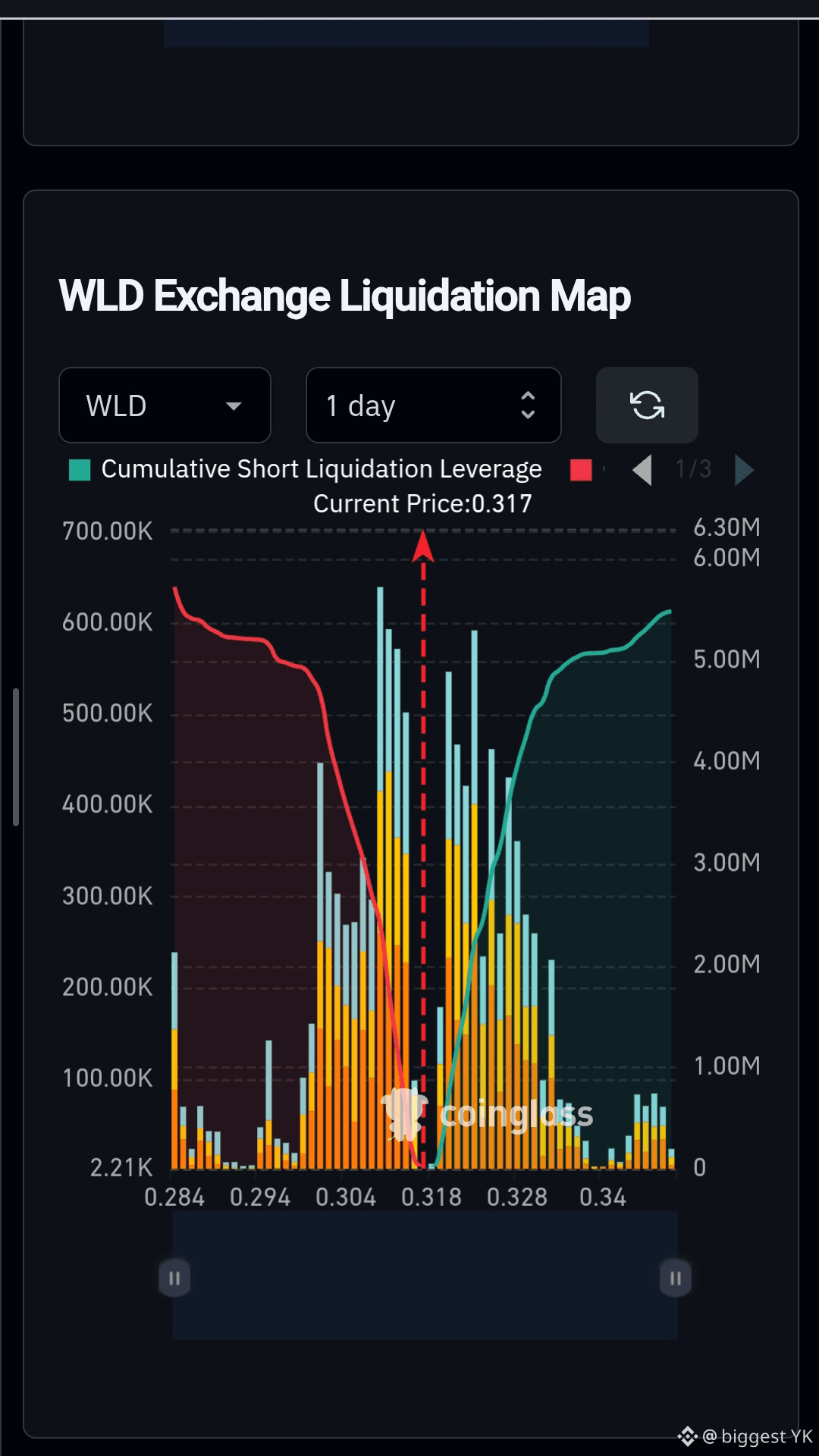Image resolution: width=819 pixels, height=1456 pixels.
Task: Click the 0.284 x-axis label
Action: (174, 1198)
